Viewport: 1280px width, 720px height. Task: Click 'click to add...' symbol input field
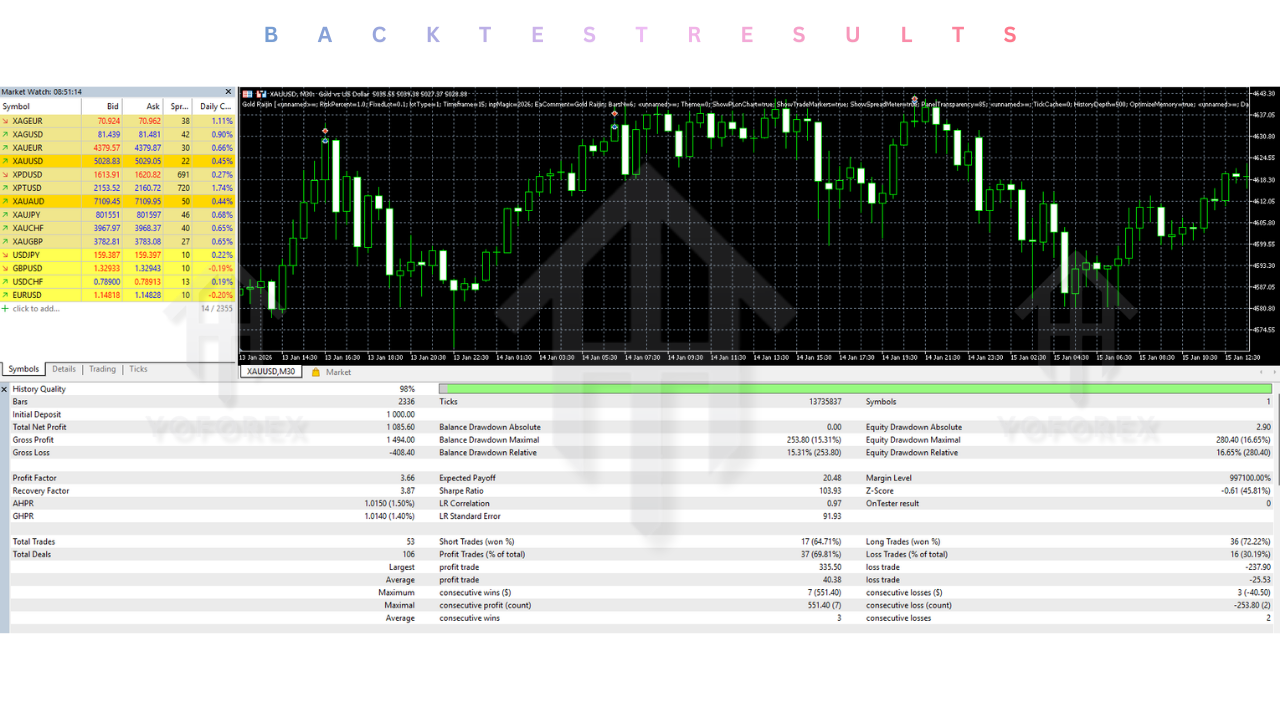37,309
